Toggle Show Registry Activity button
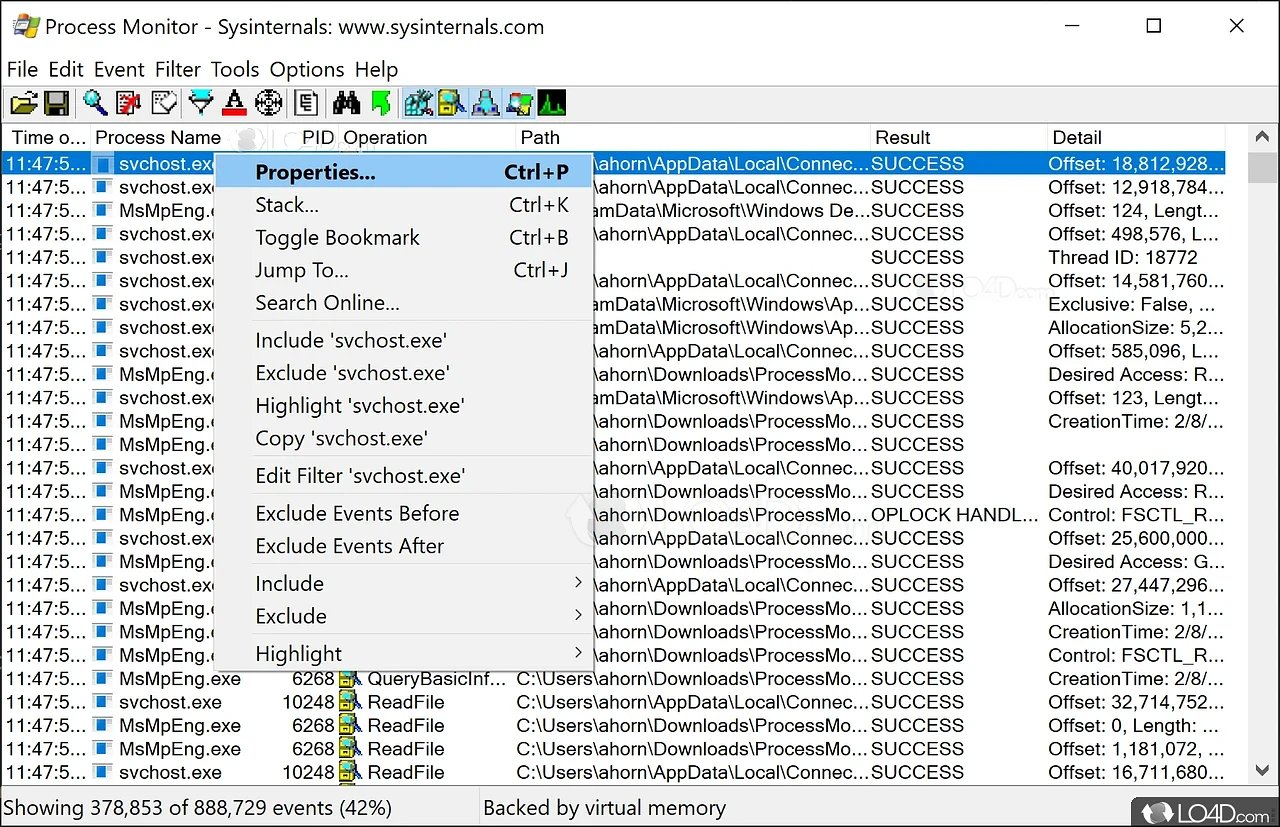 (x=418, y=102)
